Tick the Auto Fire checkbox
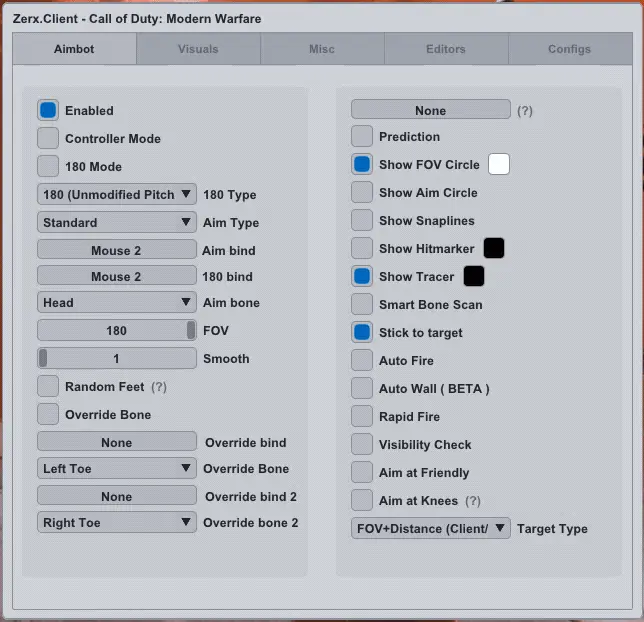The image size is (644, 622). 362,360
